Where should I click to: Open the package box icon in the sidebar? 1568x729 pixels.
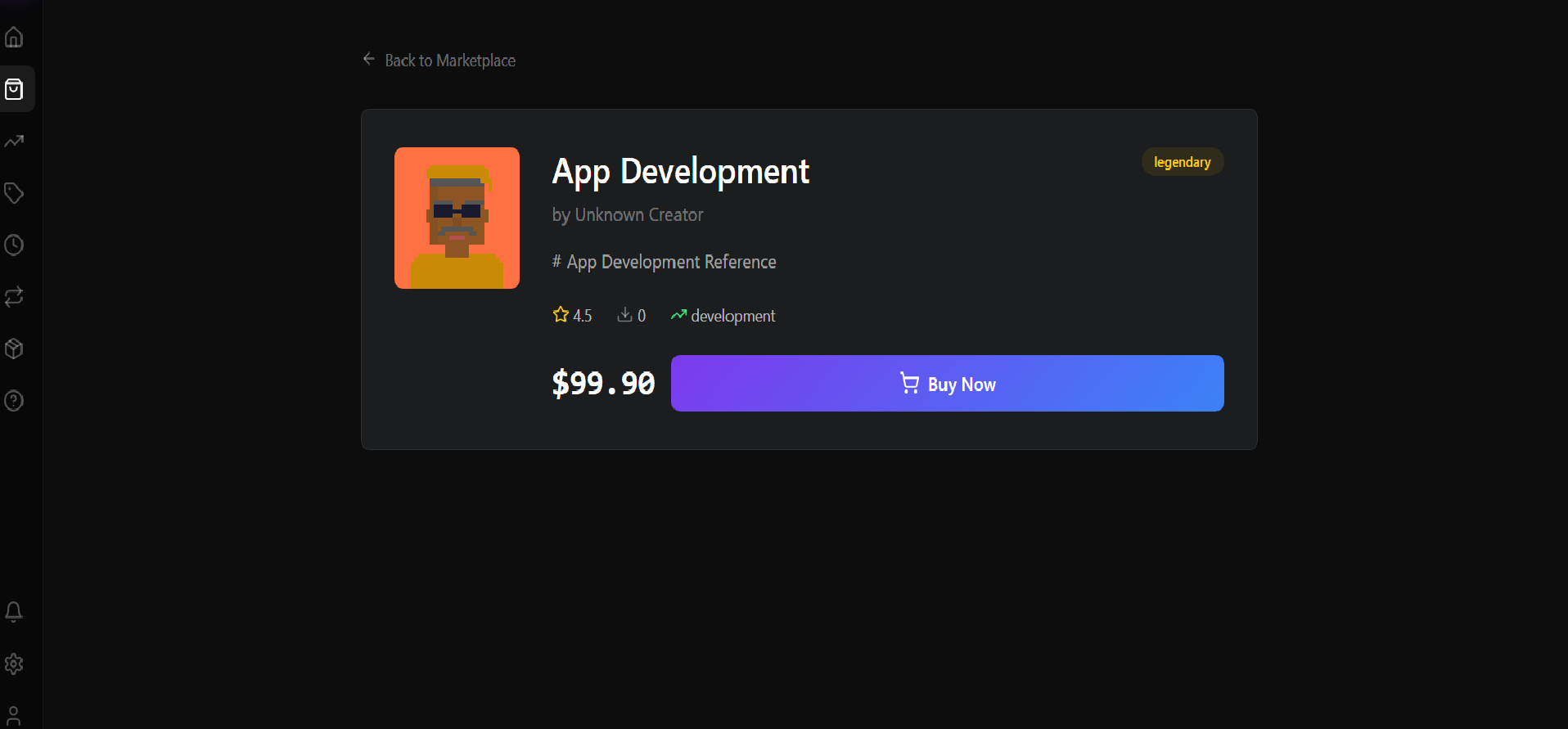click(14, 349)
